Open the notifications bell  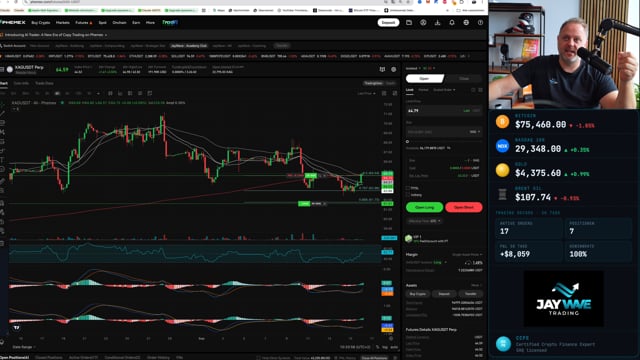[452, 22]
